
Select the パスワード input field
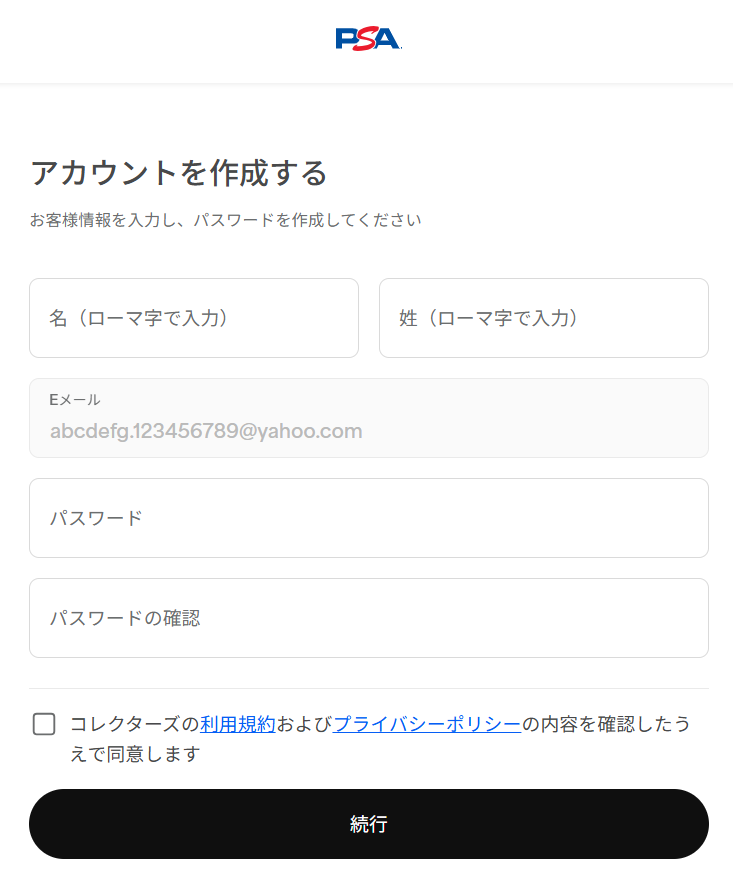coord(368,518)
